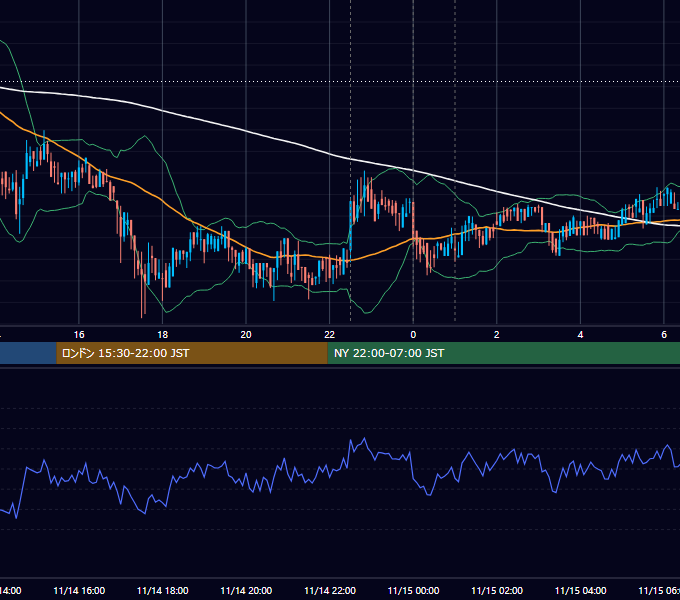Screen dimensions: 680x600
Task: Select the NY 22:00-07:00 JST session bar
Action: pyautogui.click(x=503, y=353)
